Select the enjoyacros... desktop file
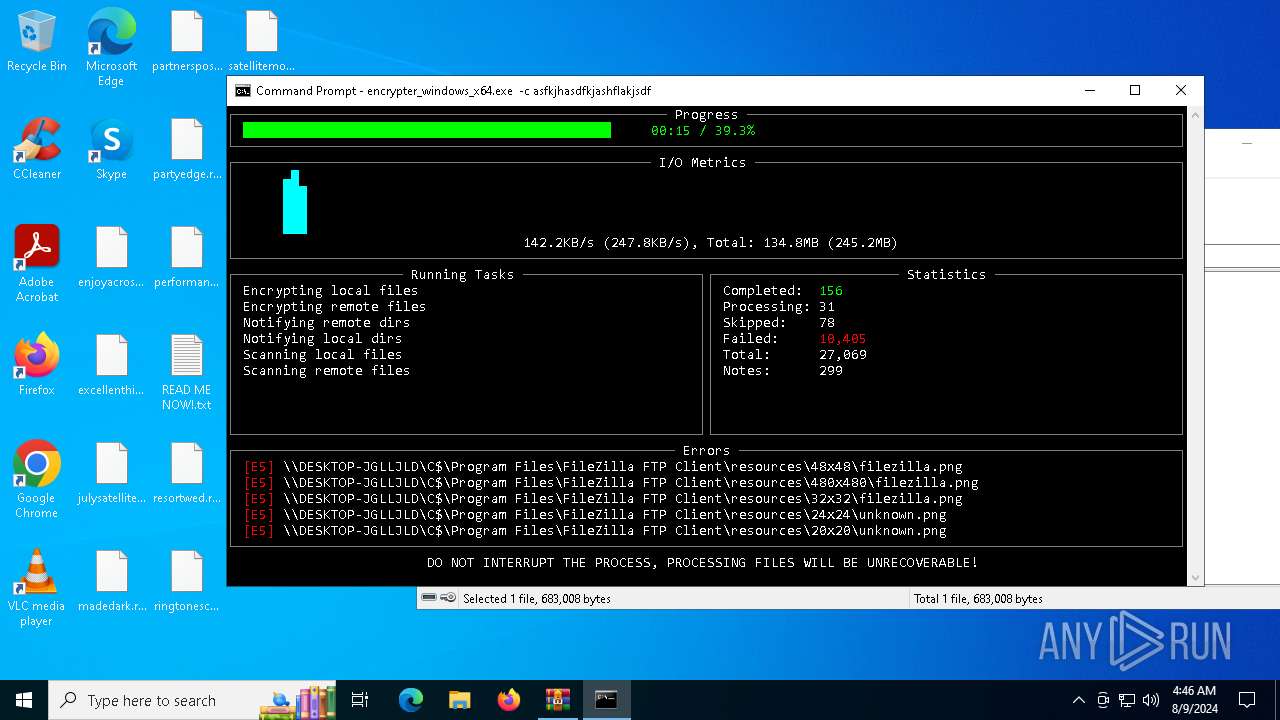The image size is (1280, 720). pos(112,258)
